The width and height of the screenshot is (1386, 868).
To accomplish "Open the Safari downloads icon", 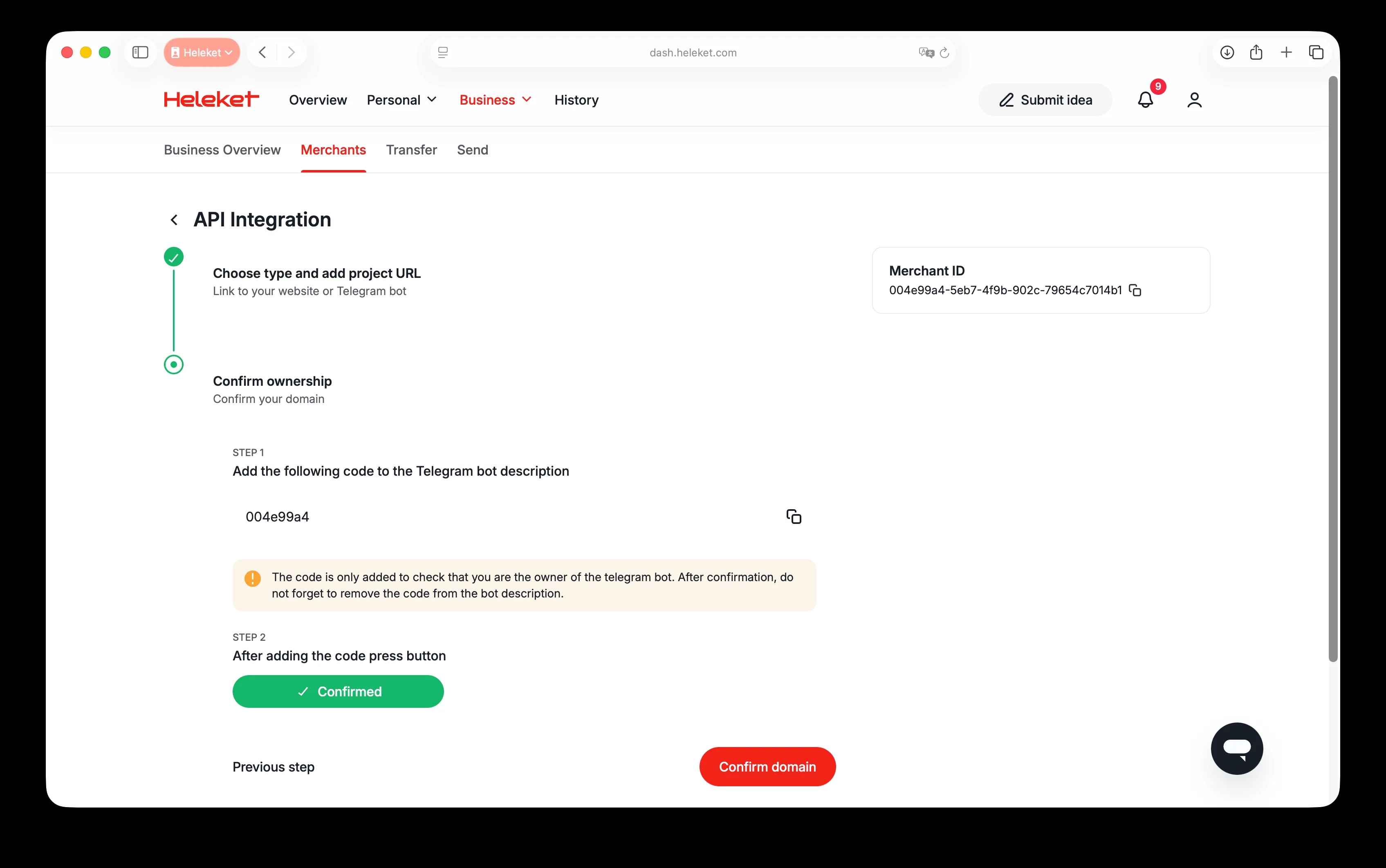I will point(1227,52).
